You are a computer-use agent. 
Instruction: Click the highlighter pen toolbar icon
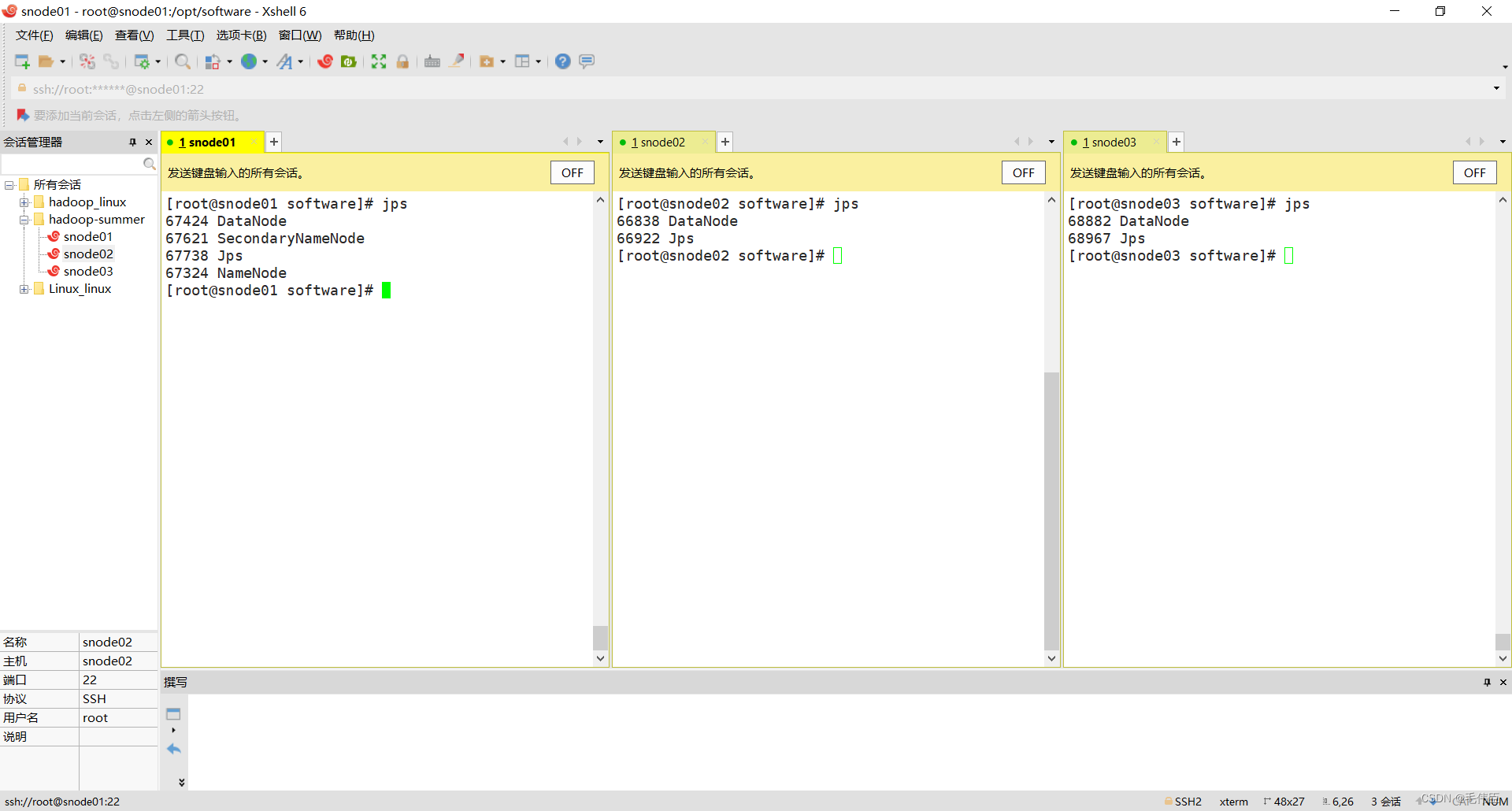pyautogui.click(x=457, y=61)
